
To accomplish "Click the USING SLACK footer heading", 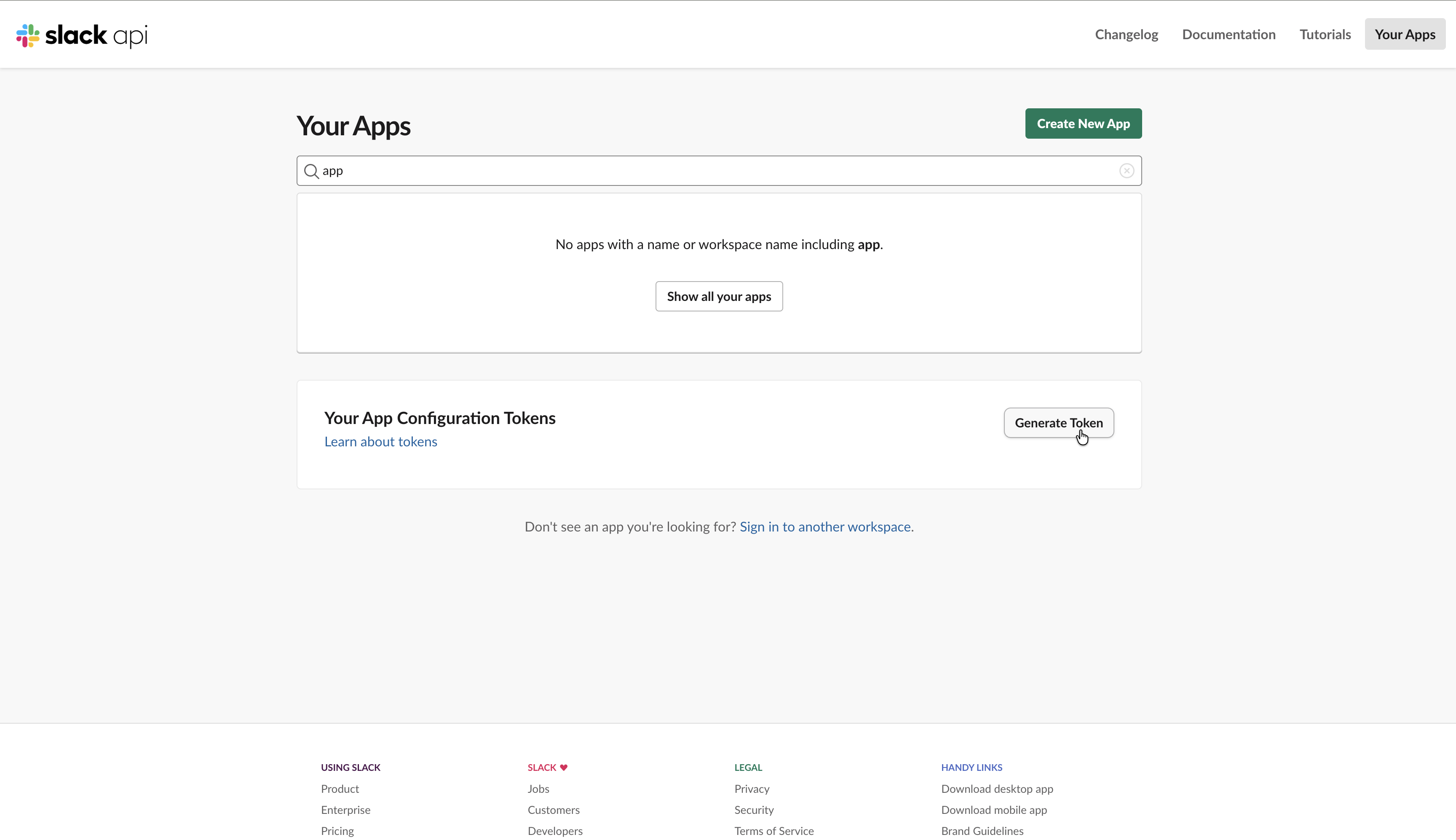I will [x=350, y=768].
